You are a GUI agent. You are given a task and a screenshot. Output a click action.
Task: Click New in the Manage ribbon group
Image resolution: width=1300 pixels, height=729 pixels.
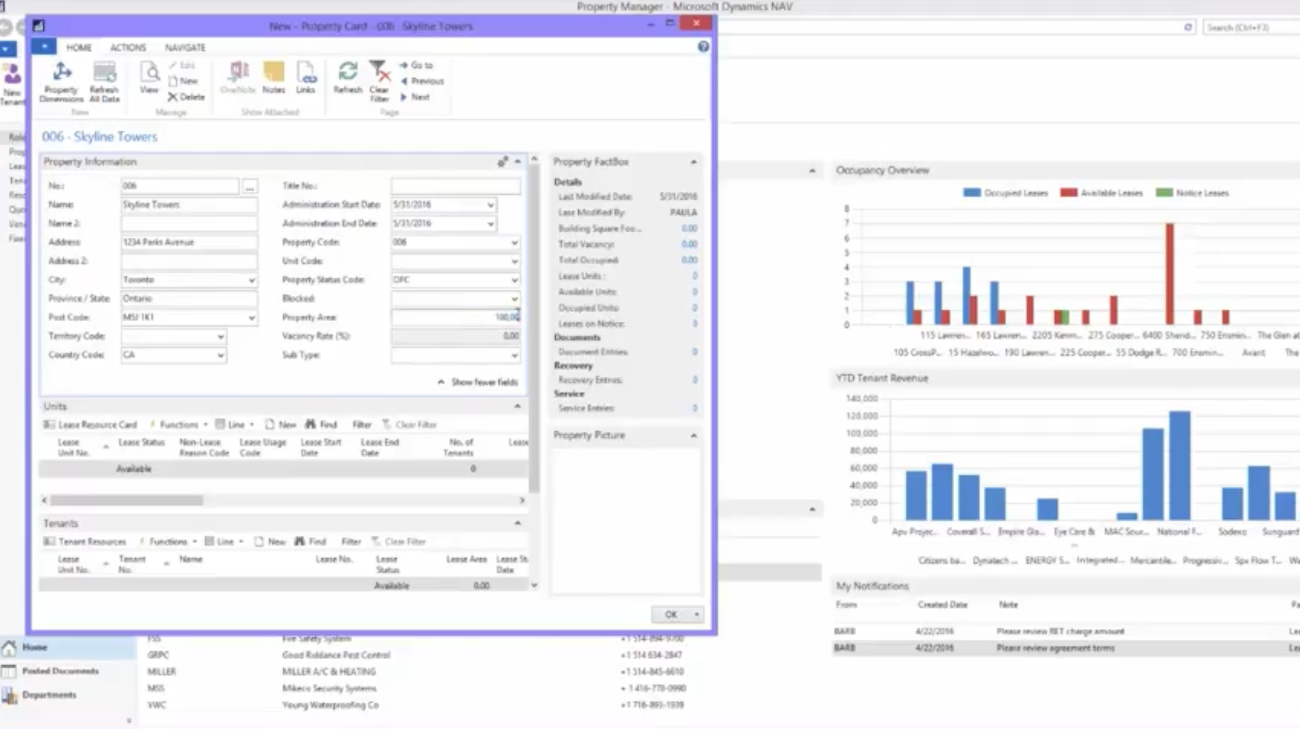(x=184, y=81)
